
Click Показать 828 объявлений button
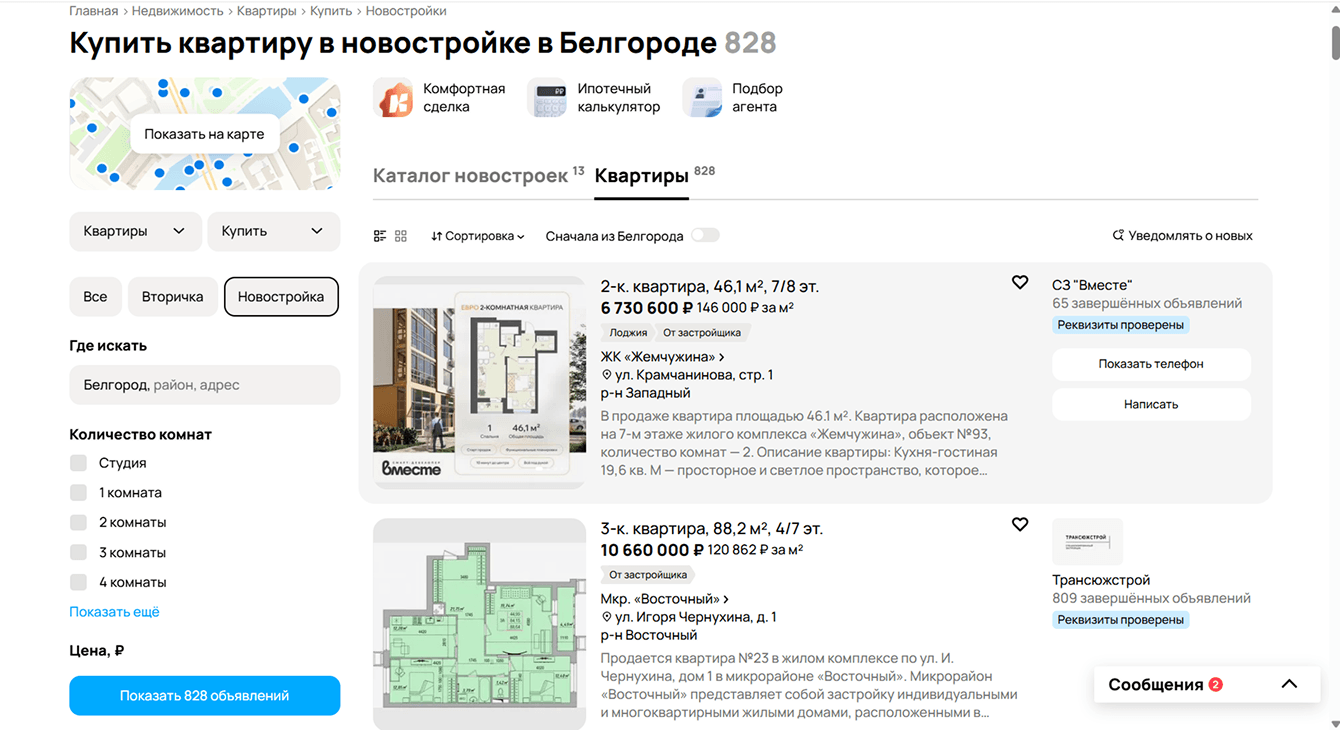tap(204, 696)
